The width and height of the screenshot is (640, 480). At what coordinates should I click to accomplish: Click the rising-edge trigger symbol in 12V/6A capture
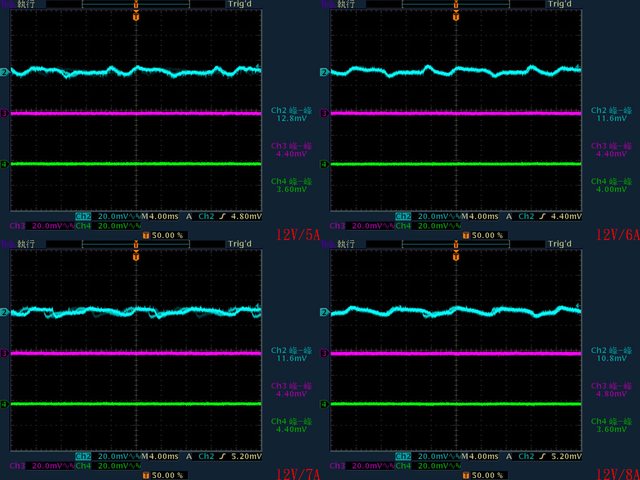tap(543, 216)
